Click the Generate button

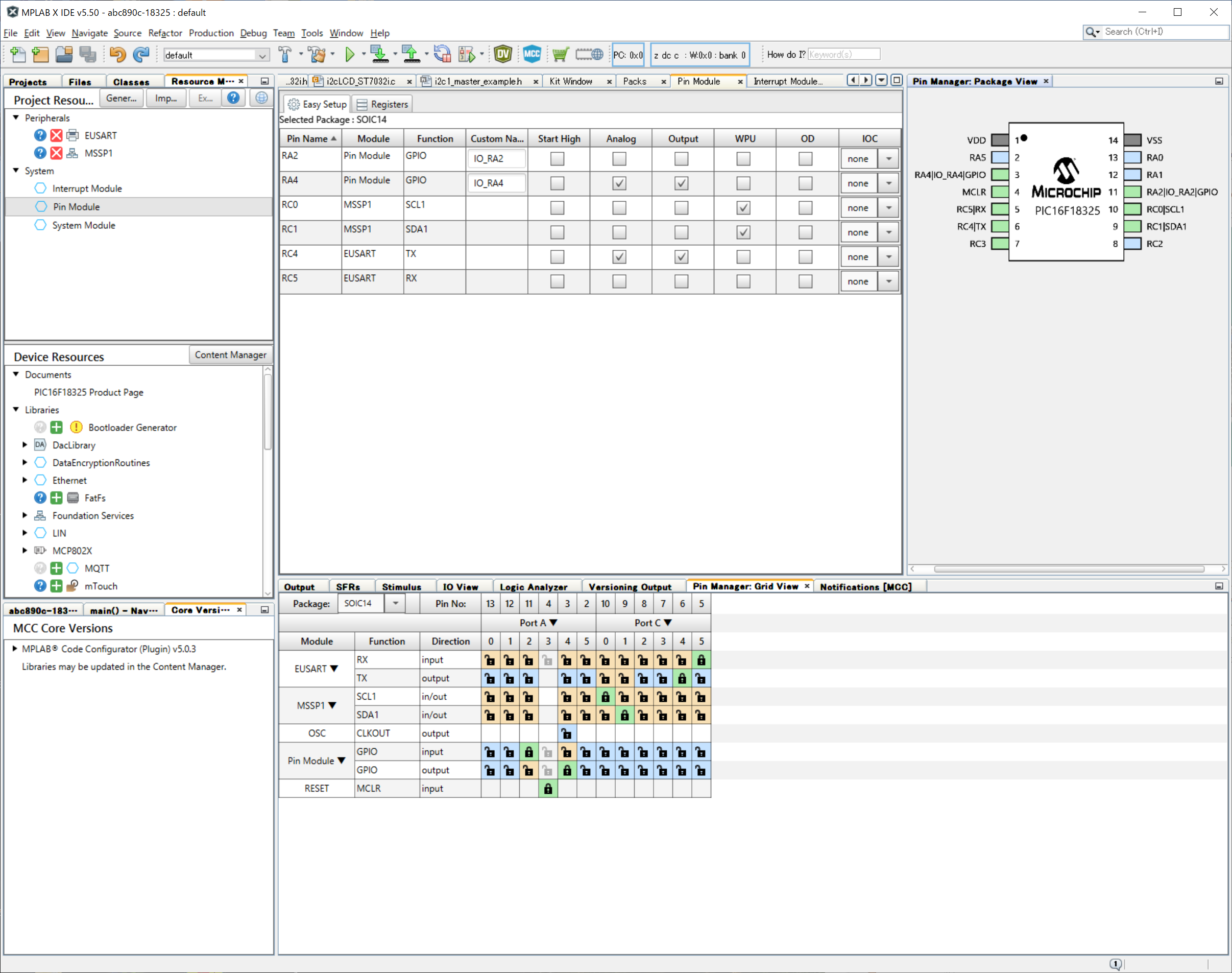tap(122, 98)
